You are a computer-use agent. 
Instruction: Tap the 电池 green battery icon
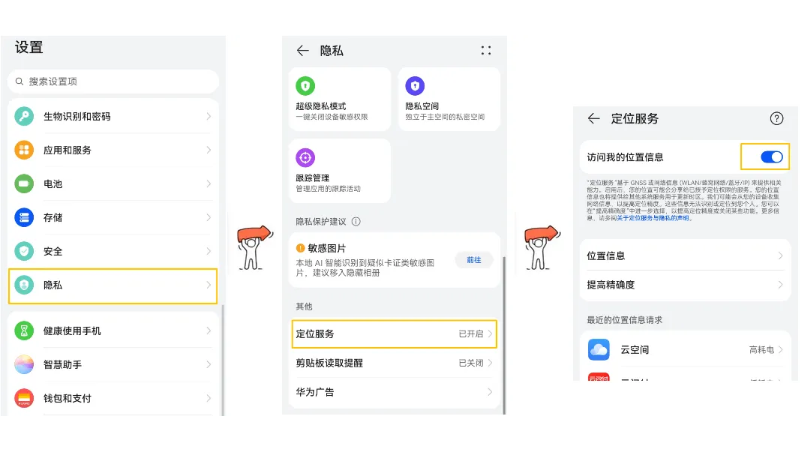tap(24, 184)
